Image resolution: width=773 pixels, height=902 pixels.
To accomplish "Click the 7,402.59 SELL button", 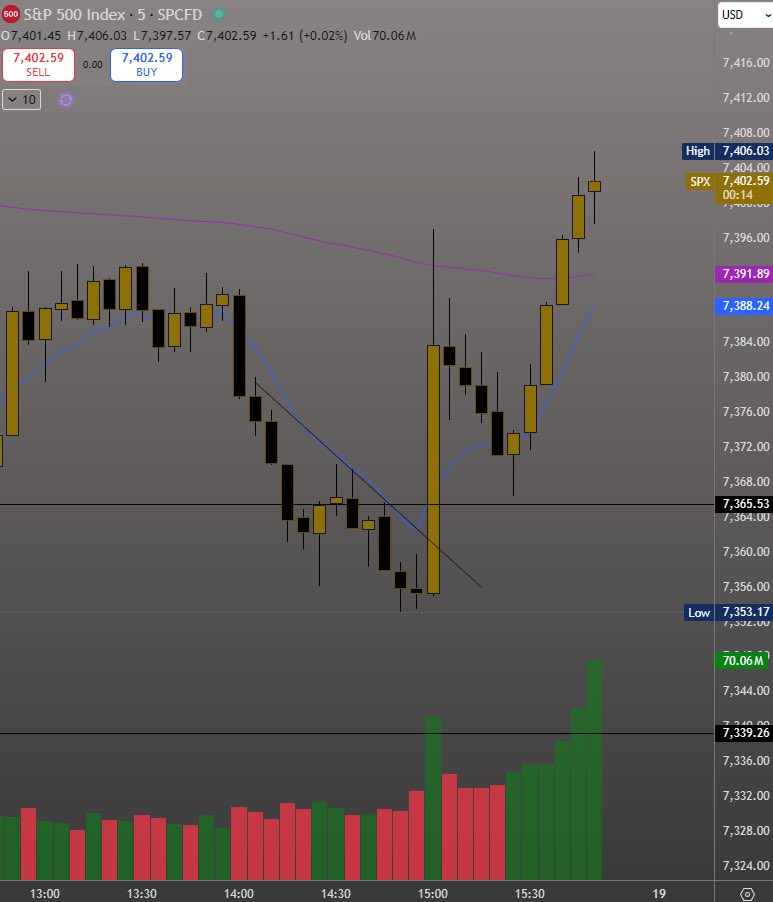I will coord(39,64).
